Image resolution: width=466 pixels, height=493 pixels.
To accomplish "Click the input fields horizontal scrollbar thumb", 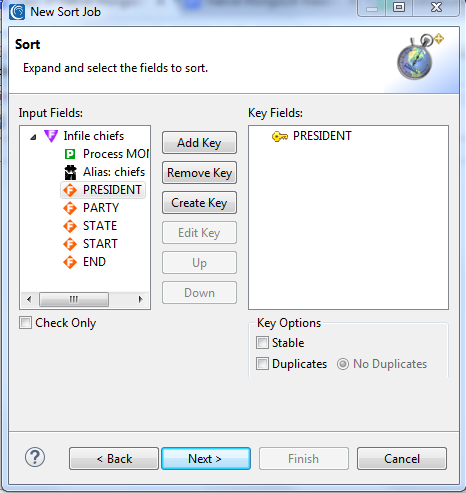I will (x=74, y=299).
